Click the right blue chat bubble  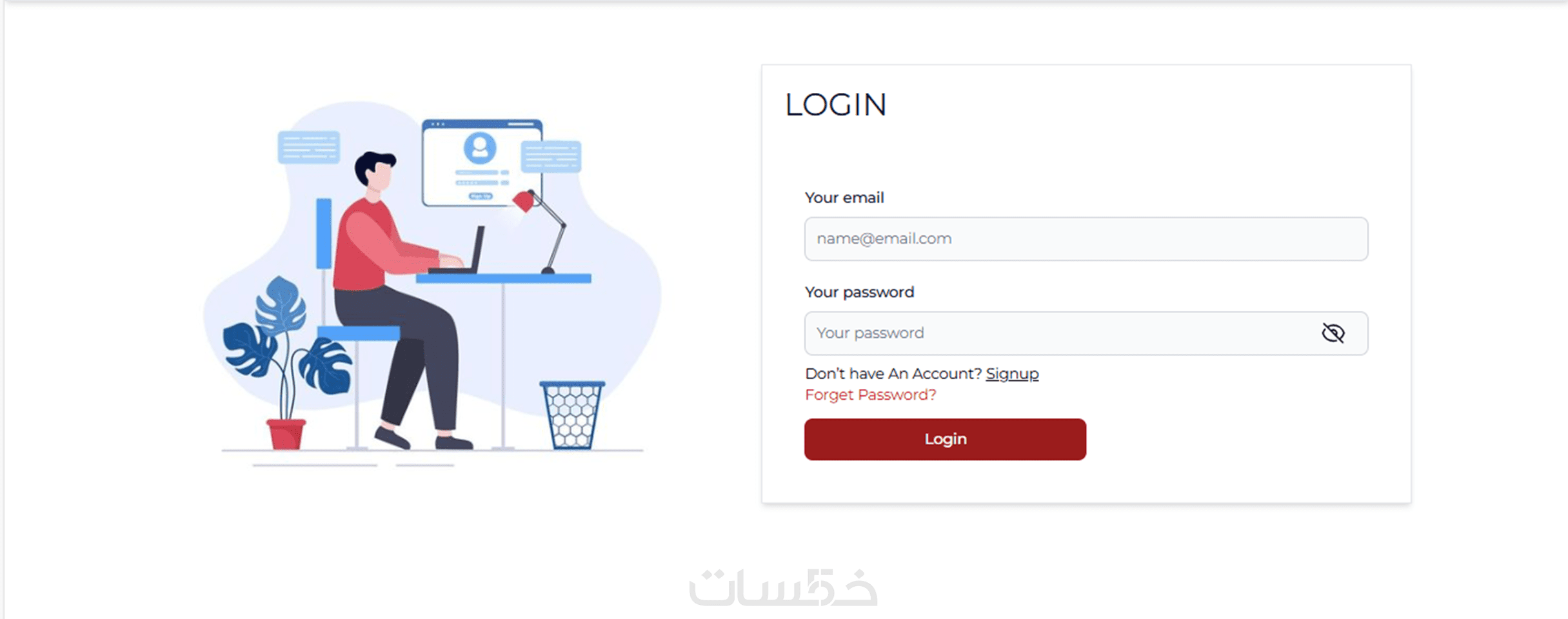pos(551,157)
